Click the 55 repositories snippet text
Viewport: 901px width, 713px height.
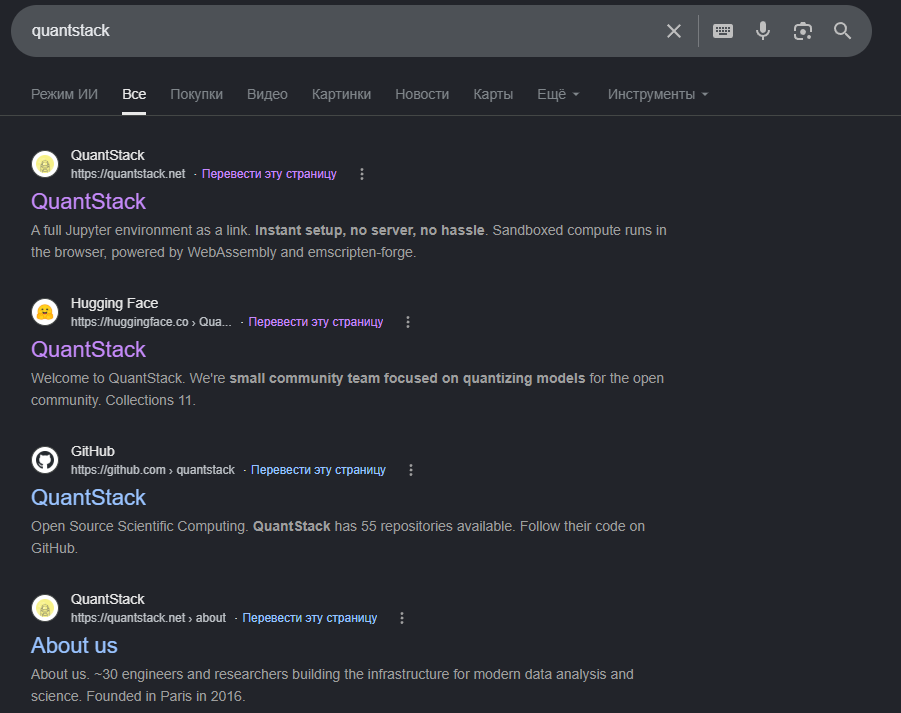(338, 537)
